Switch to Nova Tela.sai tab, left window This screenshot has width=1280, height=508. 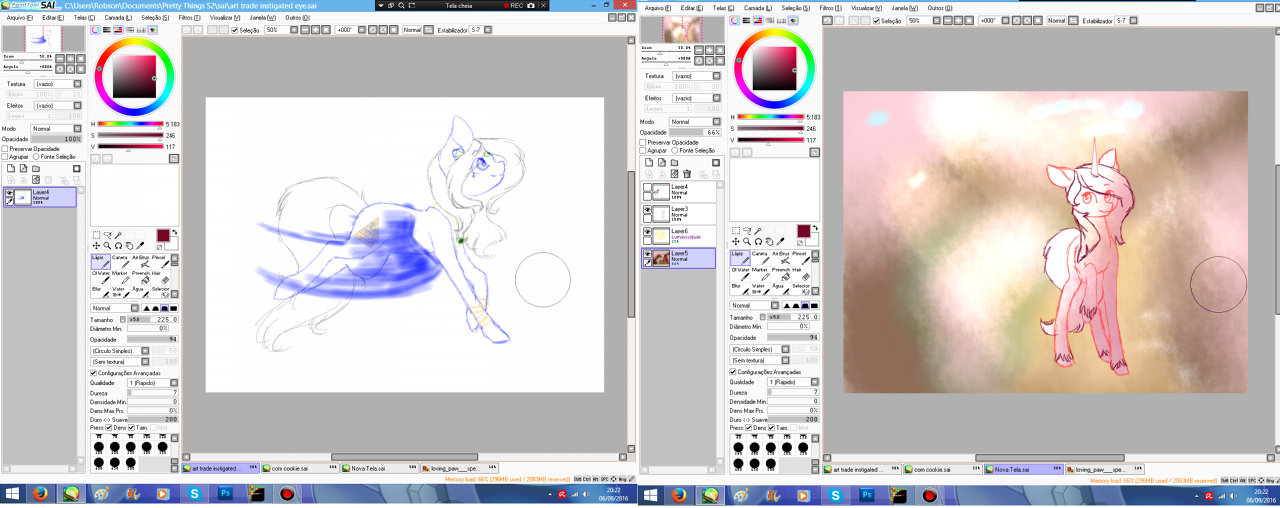point(381,468)
